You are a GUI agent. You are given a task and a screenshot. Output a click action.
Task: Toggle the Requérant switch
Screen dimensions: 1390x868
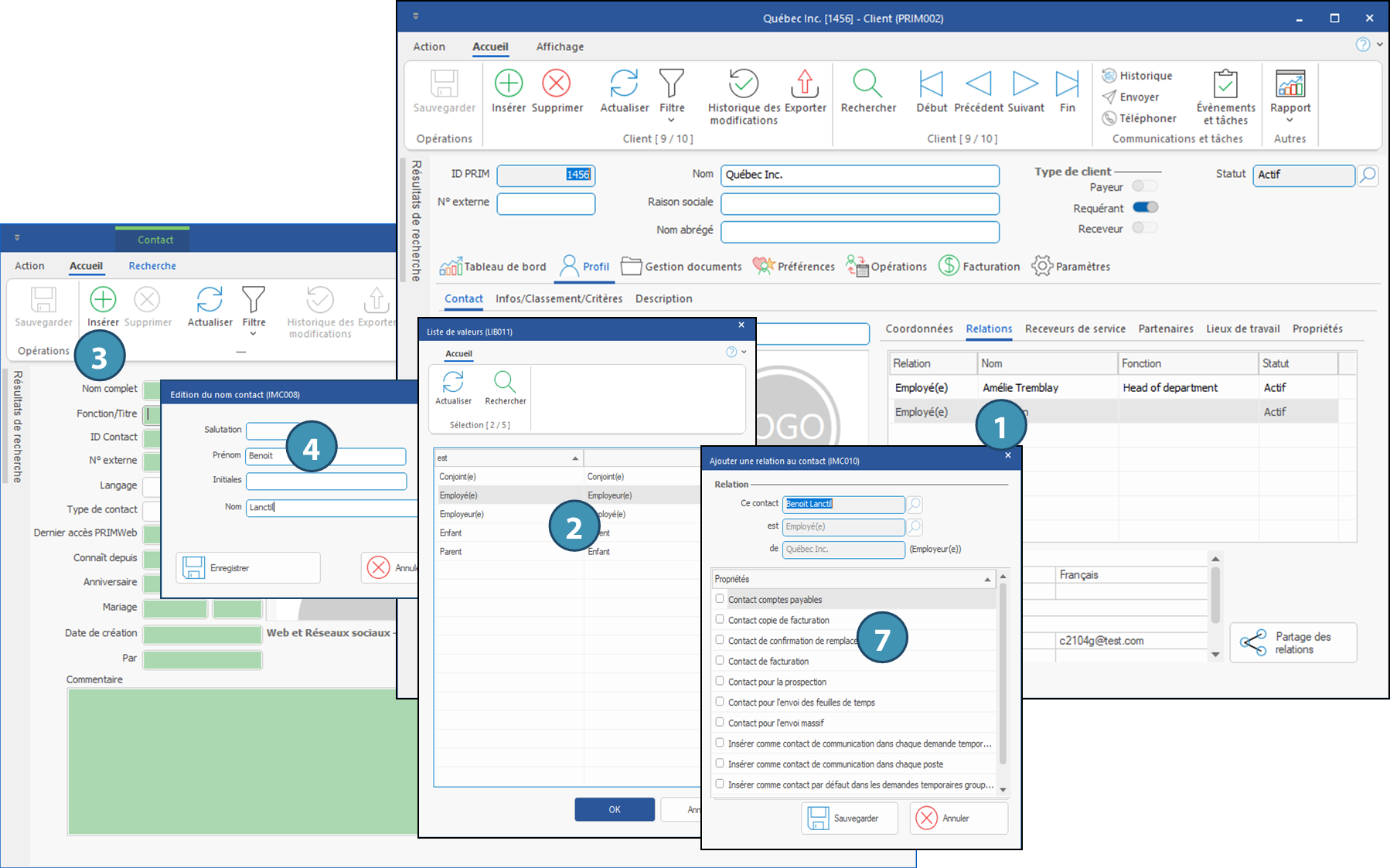point(1145,207)
